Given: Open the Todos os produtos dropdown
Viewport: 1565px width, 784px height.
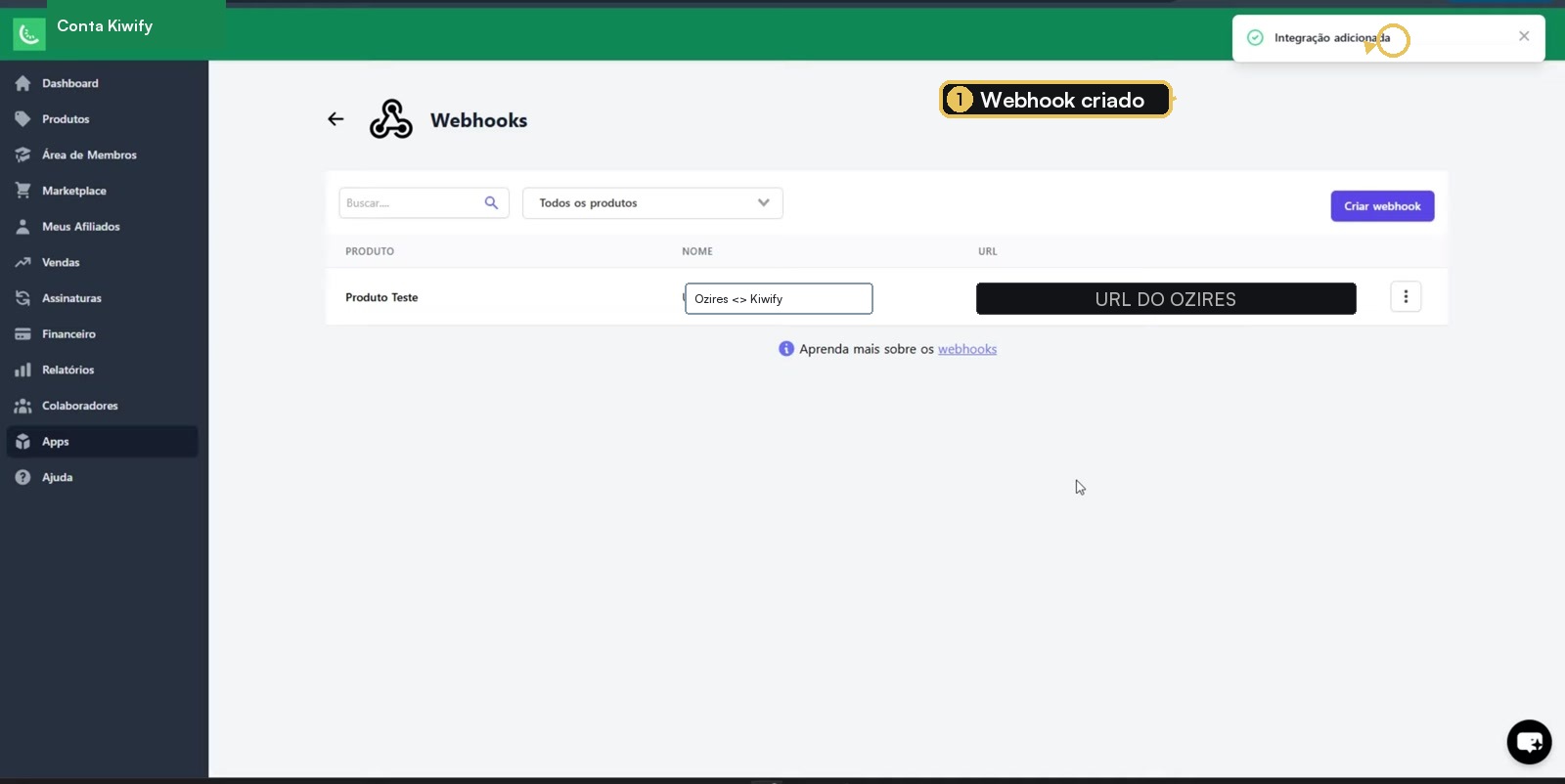Looking at the screenshot, I should click(652, 202).
